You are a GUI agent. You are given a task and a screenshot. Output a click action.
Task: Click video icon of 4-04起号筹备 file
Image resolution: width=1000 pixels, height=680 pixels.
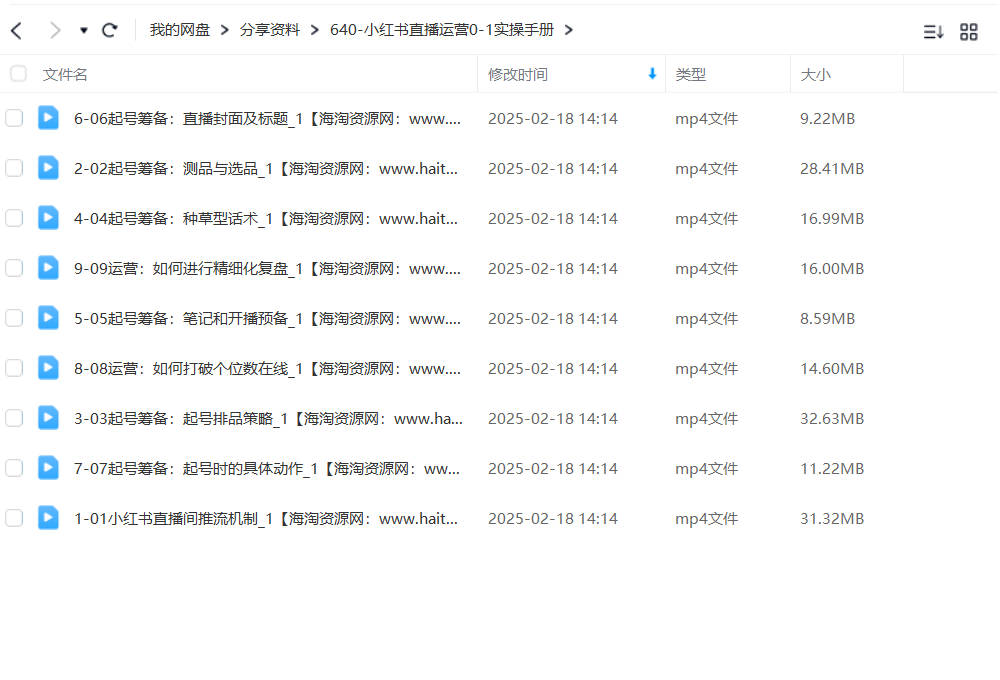pyautogui.click(x=48, y=218)
